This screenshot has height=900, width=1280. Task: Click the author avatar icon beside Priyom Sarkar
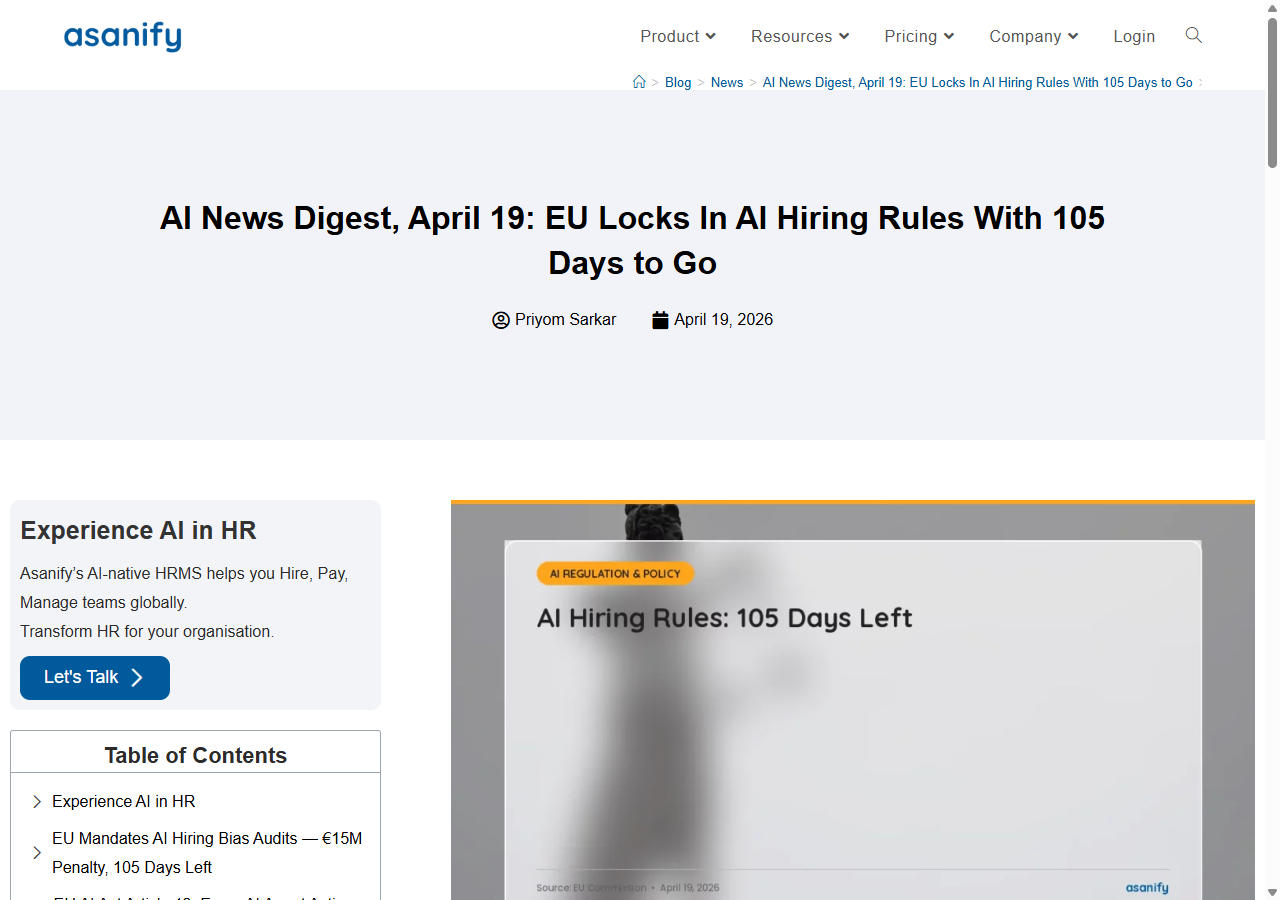click(x=501, y=320)
